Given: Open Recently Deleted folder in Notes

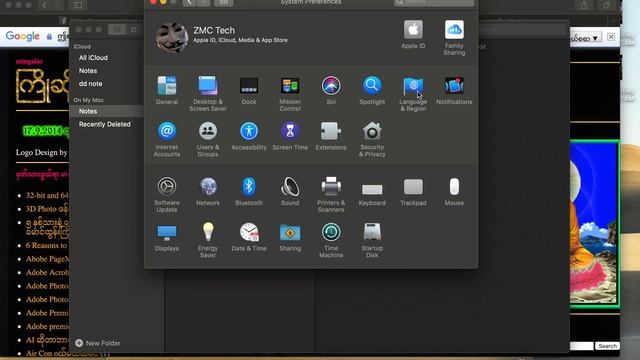Looking at the screenshot, I should (x=104, y=124).
